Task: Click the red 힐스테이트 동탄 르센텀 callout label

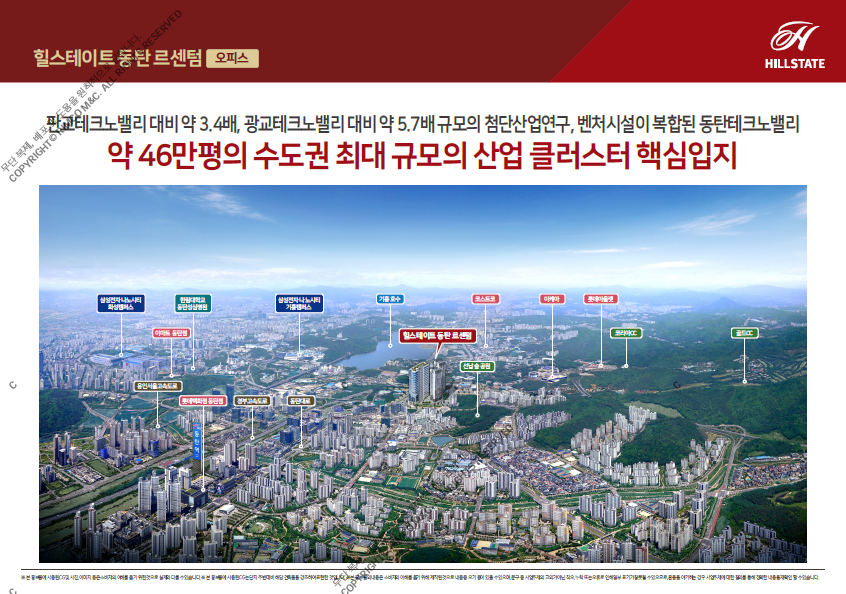Action: (438, 336)
